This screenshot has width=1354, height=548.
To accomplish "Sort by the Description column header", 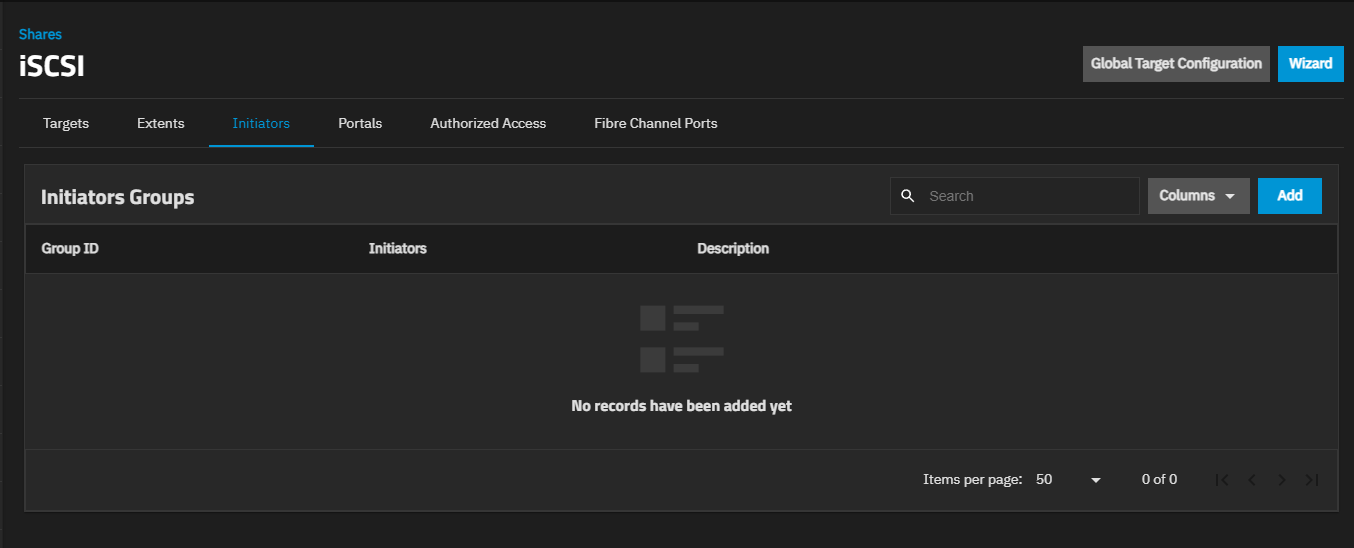I will coord(733,249).
